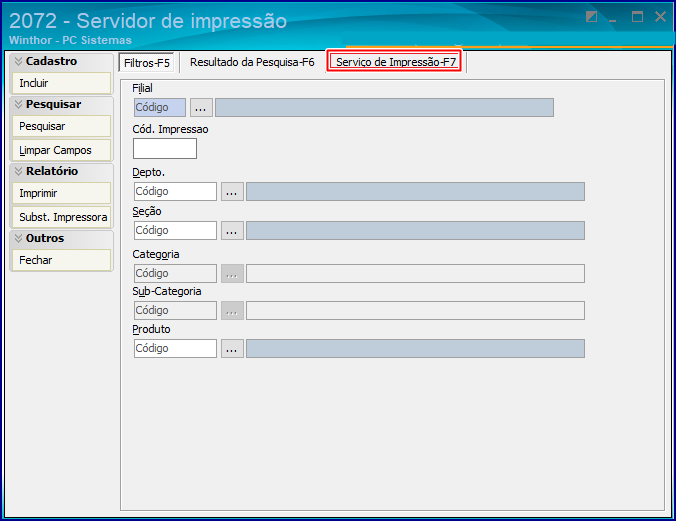The width and height of the screenshot is (676, 521).
Task: Click the Produto description field
Action: point(416,348)
